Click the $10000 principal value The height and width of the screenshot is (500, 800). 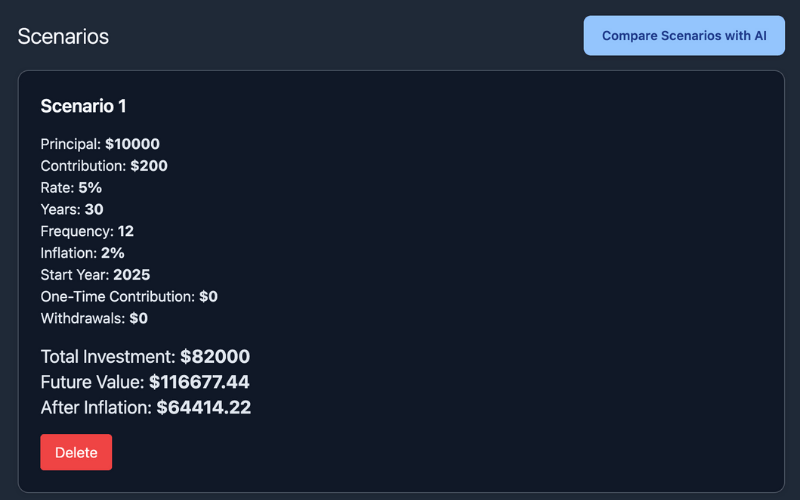[x=132, y=144]
